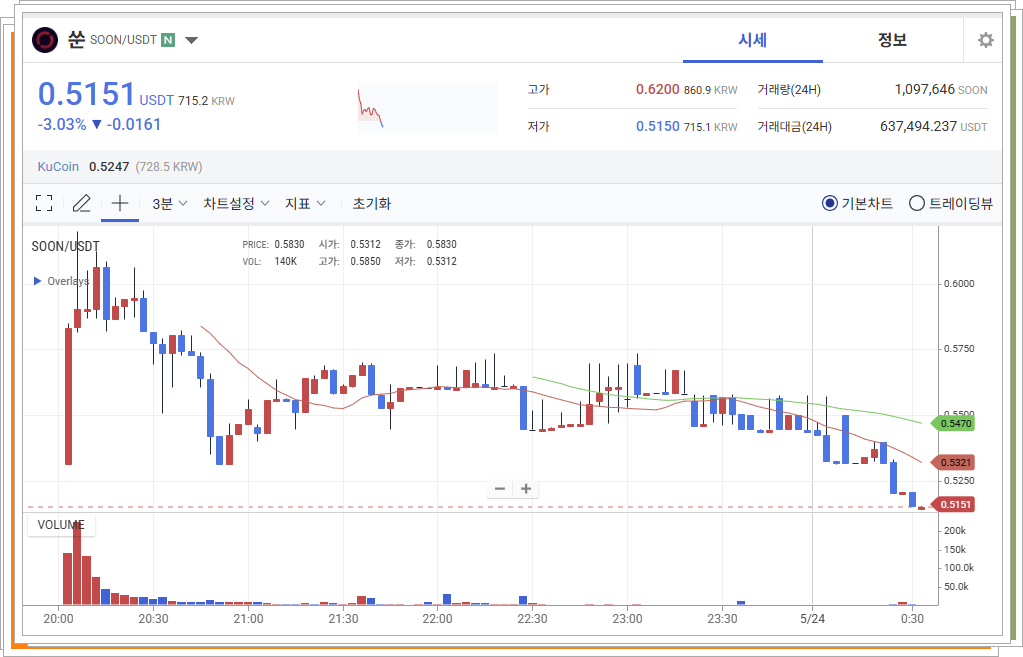
Task: Switch to 트레이딩뷰 with its radio button
Action: point(917,203)
